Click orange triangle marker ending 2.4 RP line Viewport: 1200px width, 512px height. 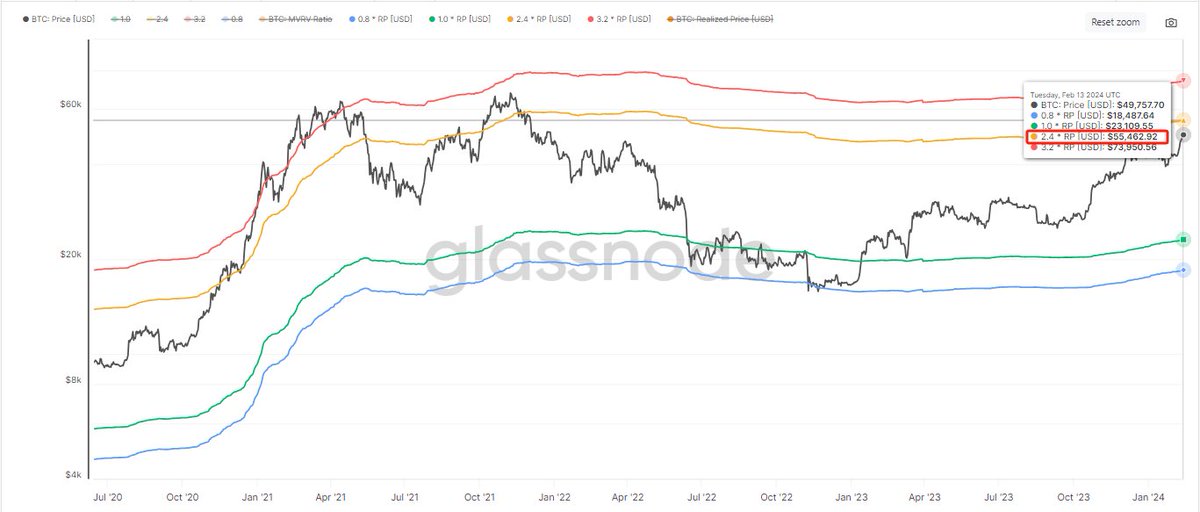(x=1184, y=119)
